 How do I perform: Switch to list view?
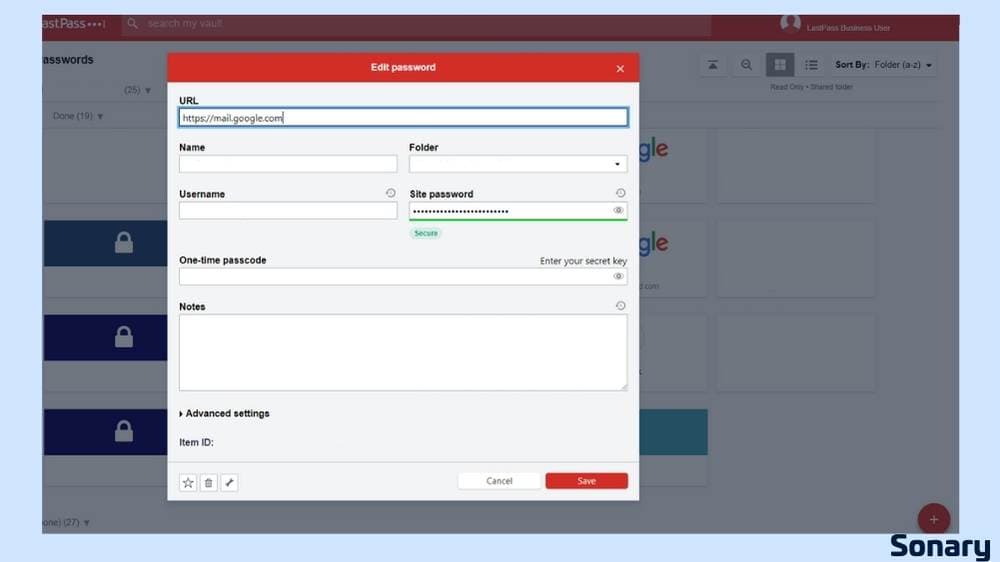[x=811, y=65]
